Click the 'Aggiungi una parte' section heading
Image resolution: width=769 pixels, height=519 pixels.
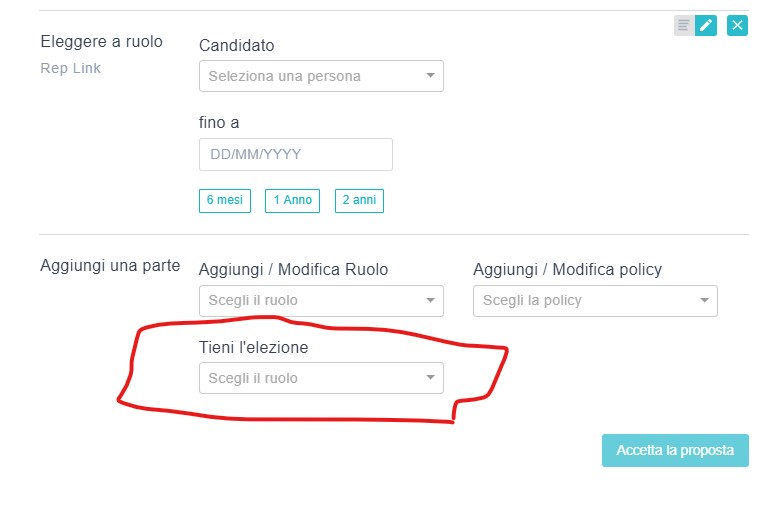pos(110,266)
